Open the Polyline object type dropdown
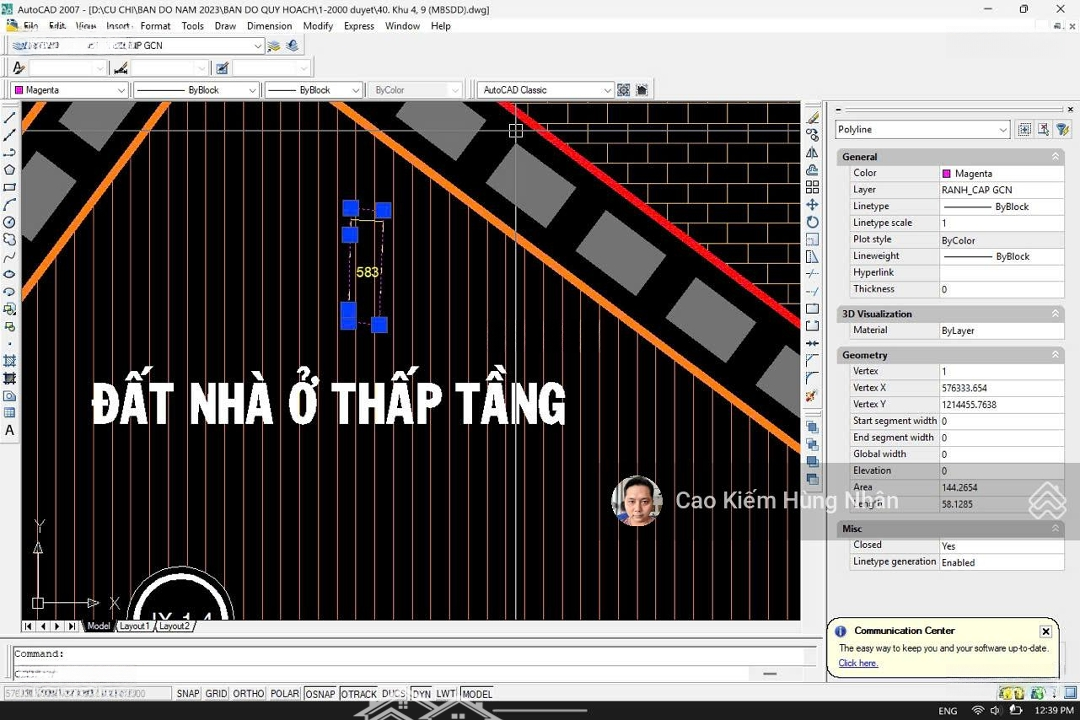The height and width of the screenshot is (720, 1080). tap(1003, 130)
